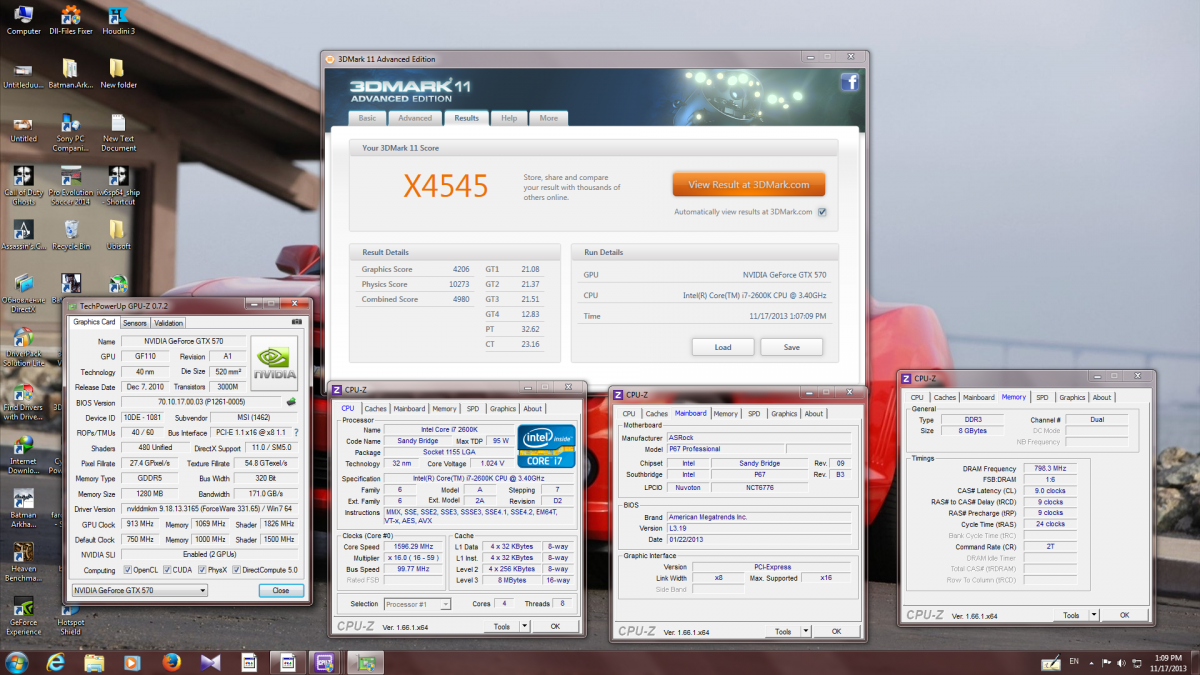Open the NVIDIA GeForce GTX 570 card dropdown
The width and height of the screenshot is (1200, 675).
point(140,590)
